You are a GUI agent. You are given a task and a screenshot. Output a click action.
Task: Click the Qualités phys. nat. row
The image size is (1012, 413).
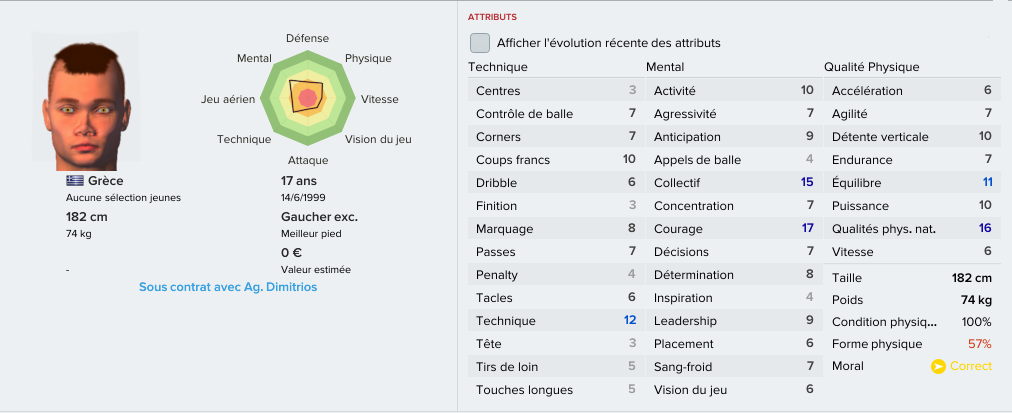911,228
